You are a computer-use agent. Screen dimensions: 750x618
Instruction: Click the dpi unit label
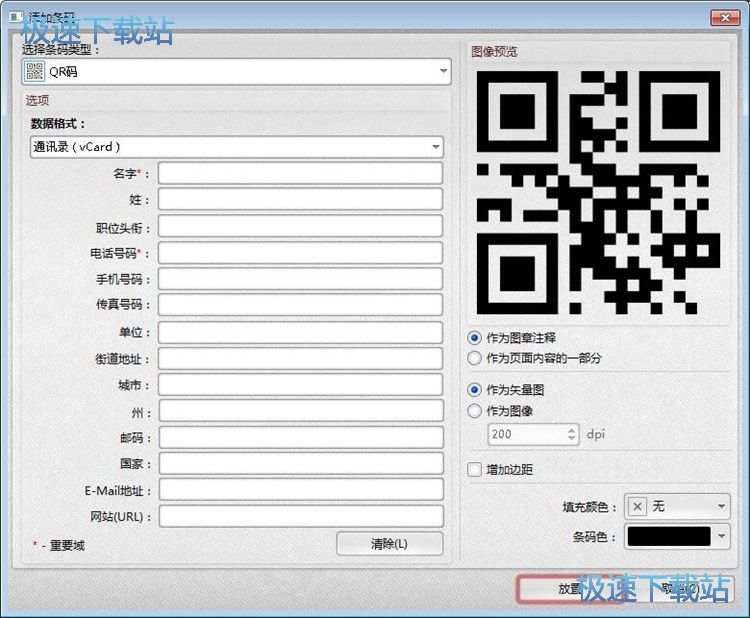(596, 434)
